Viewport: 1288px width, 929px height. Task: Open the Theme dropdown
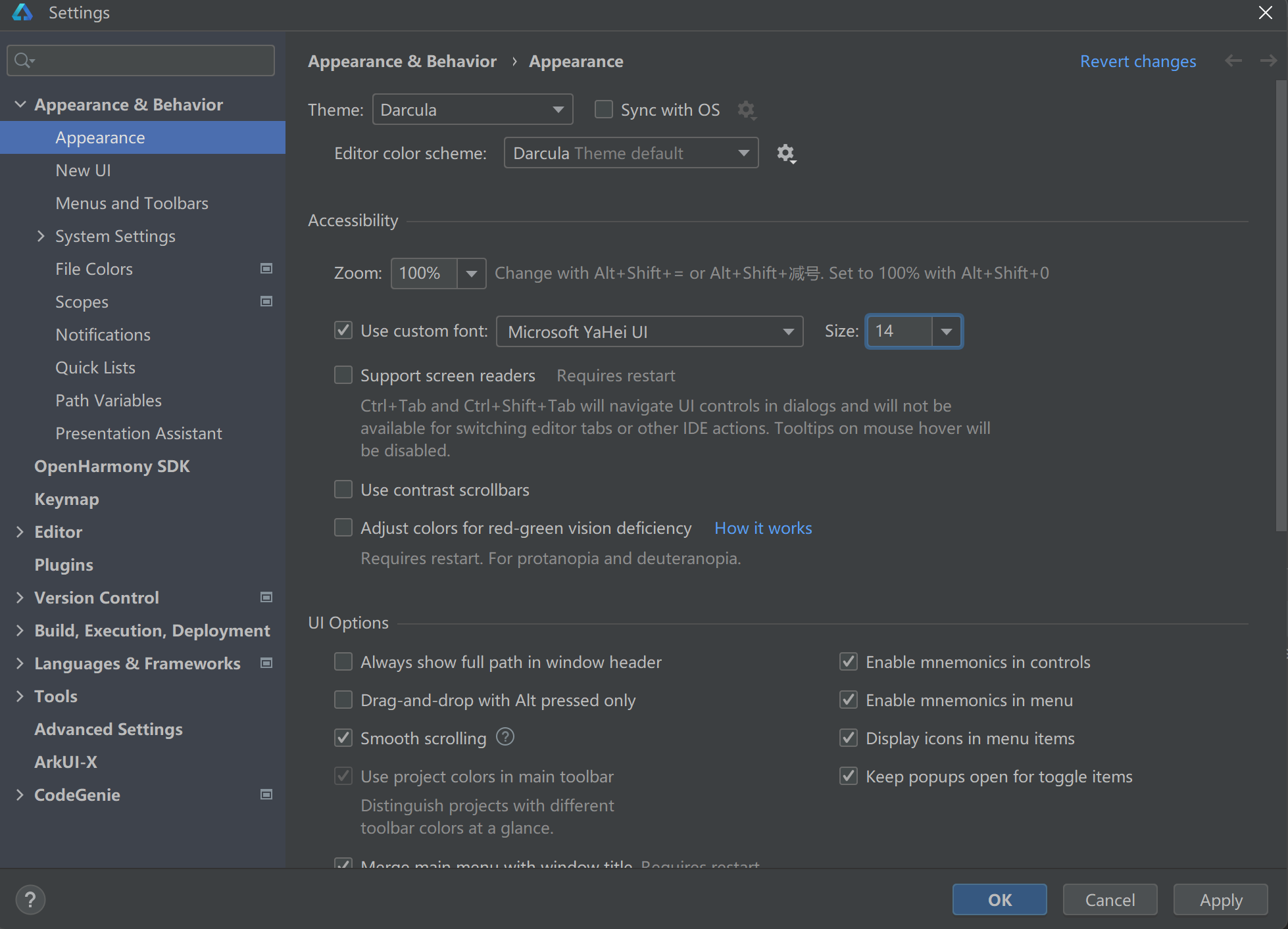pyautogui.click(x=472, y=109)
